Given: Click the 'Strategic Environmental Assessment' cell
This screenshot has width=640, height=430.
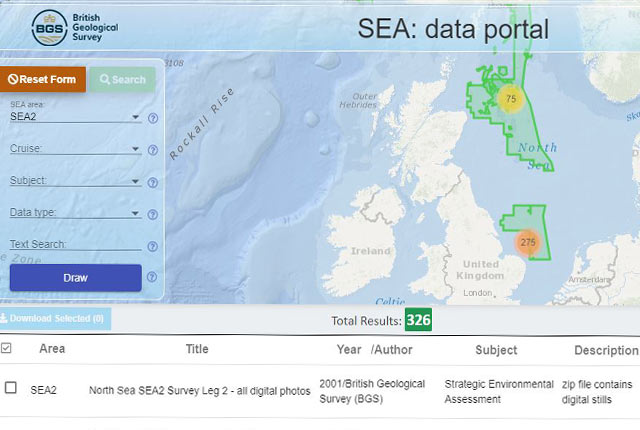Looking at the screenshot, I should 499,392.
